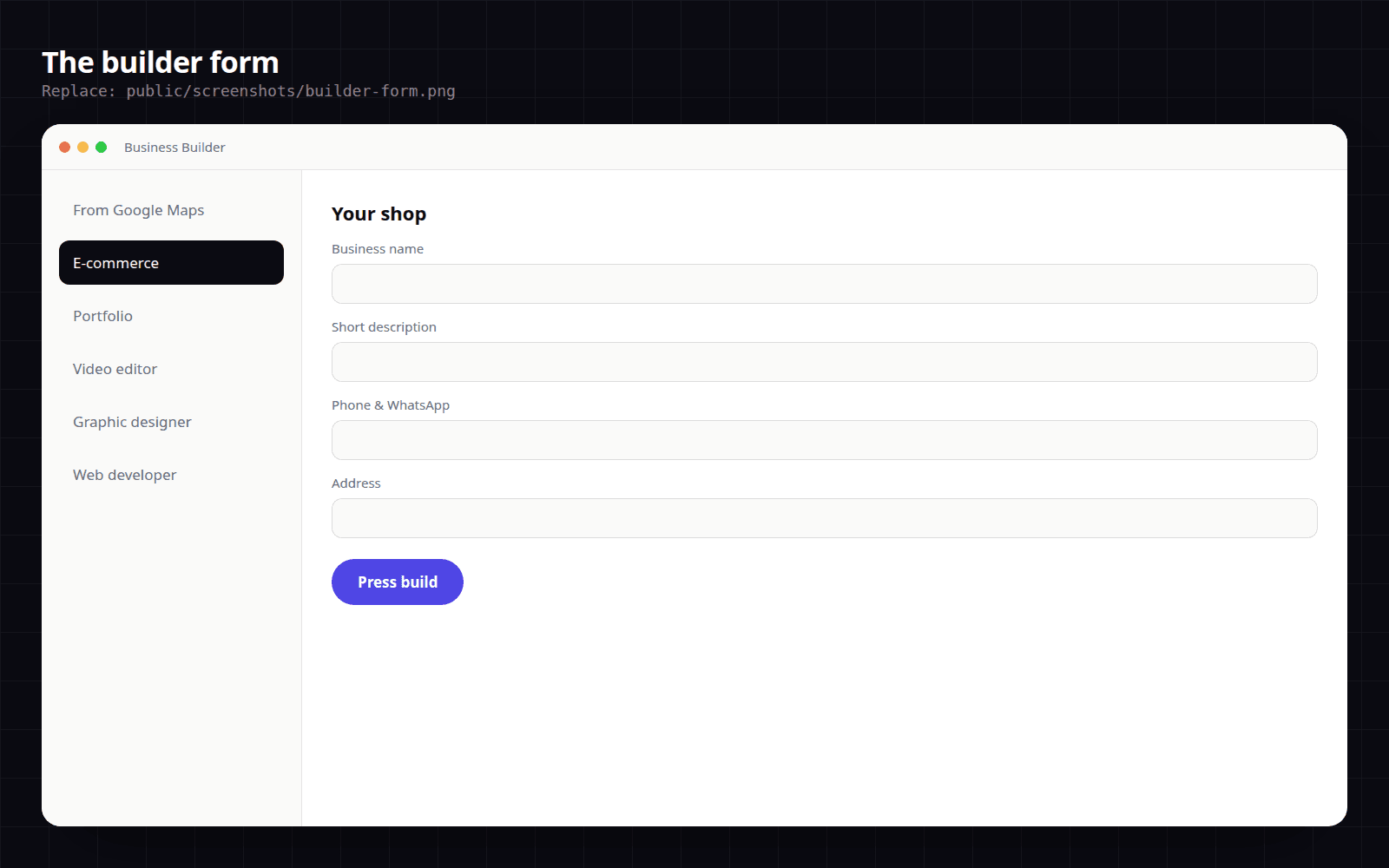Click the Phone & WhatsApp label

391,405
